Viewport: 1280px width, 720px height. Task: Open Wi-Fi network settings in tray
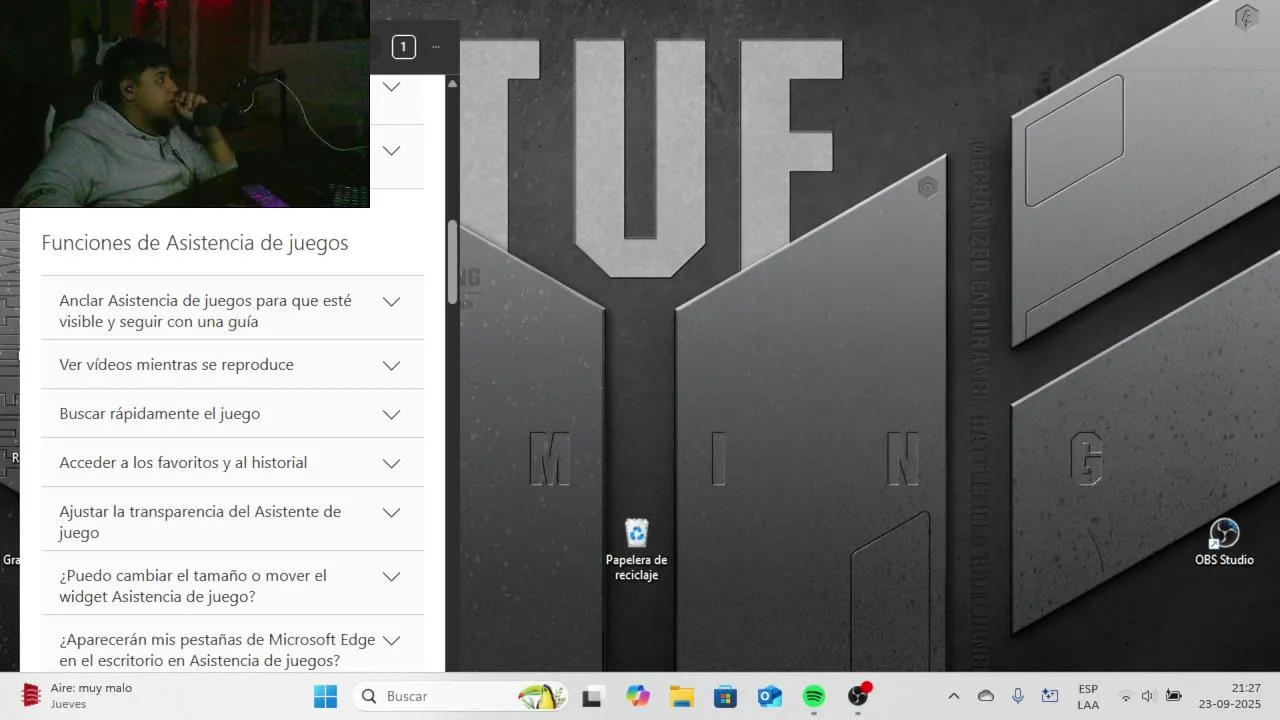pyautogui.click(x=1125, y=696)
